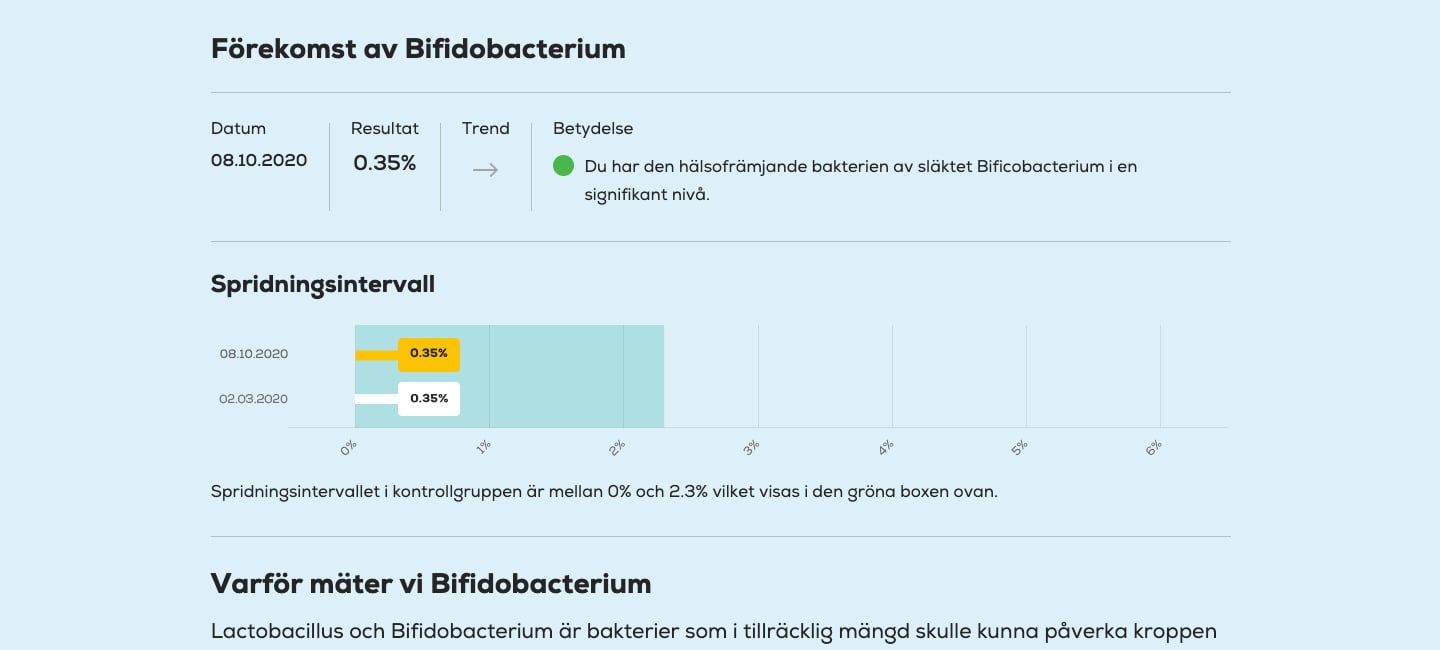Click the Varför mäter vi Bifidobacterium heading

point(431,584)
